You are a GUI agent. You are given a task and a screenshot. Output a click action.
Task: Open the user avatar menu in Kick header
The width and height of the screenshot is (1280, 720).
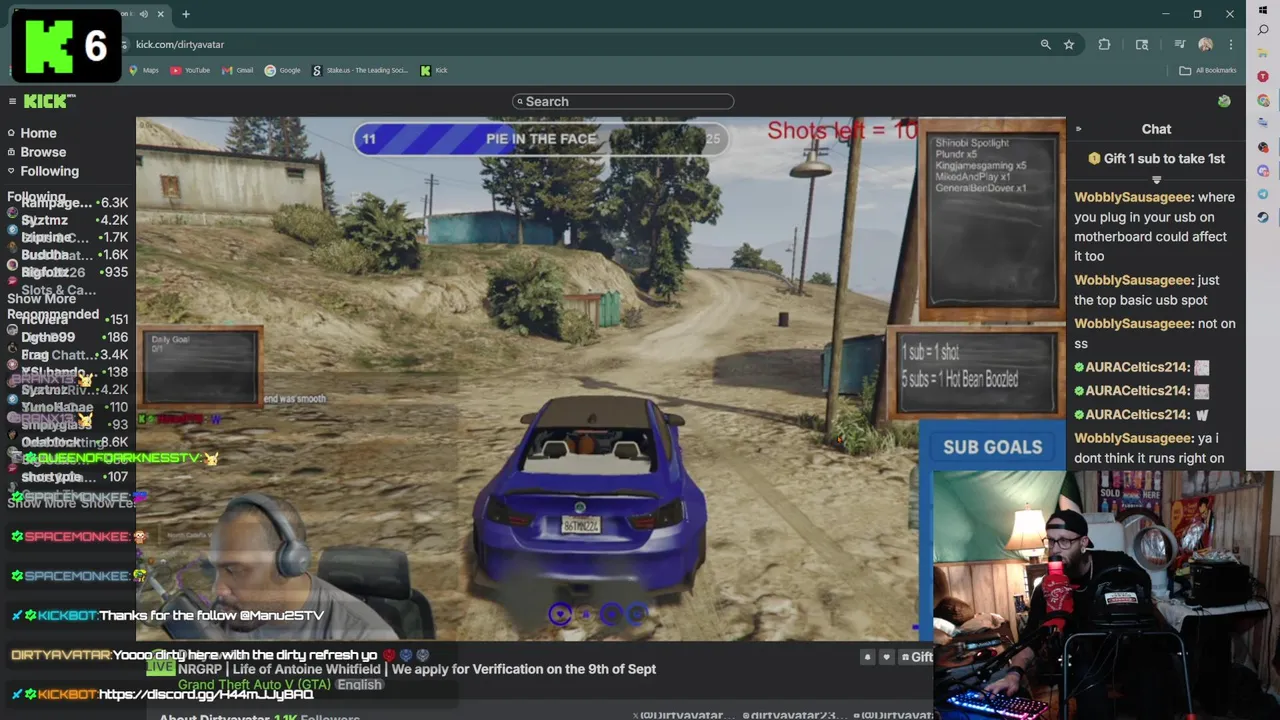1224,101
